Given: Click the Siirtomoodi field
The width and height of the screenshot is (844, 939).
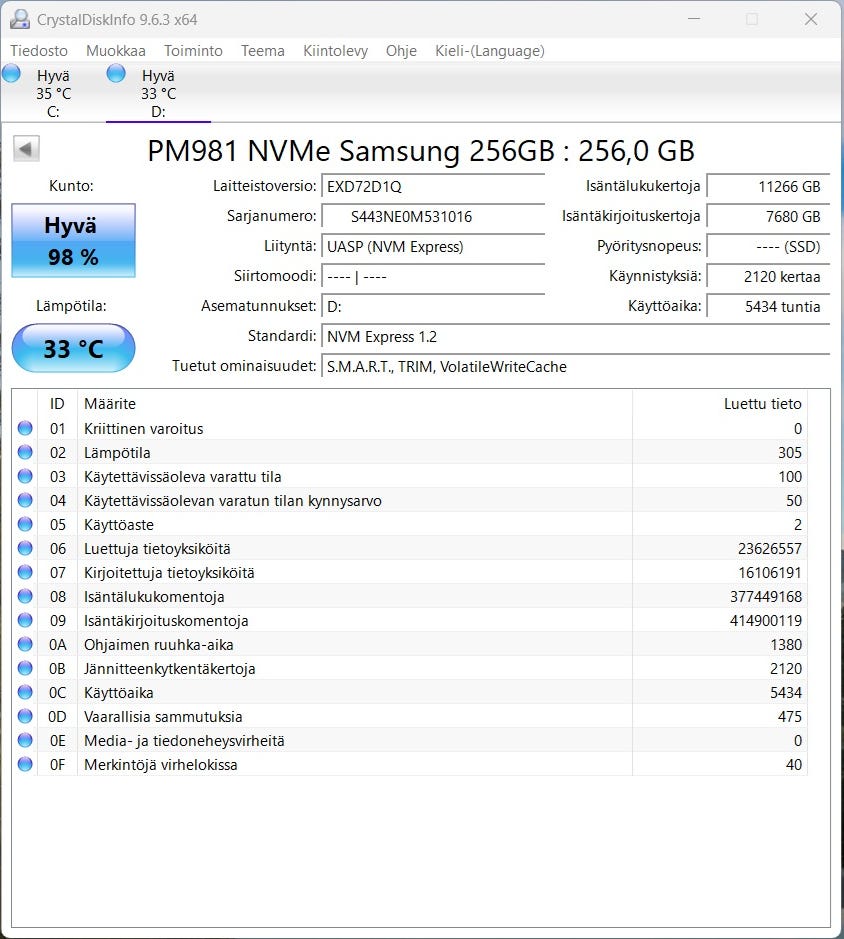Looking at the screenshot, I should click(433, 276).
